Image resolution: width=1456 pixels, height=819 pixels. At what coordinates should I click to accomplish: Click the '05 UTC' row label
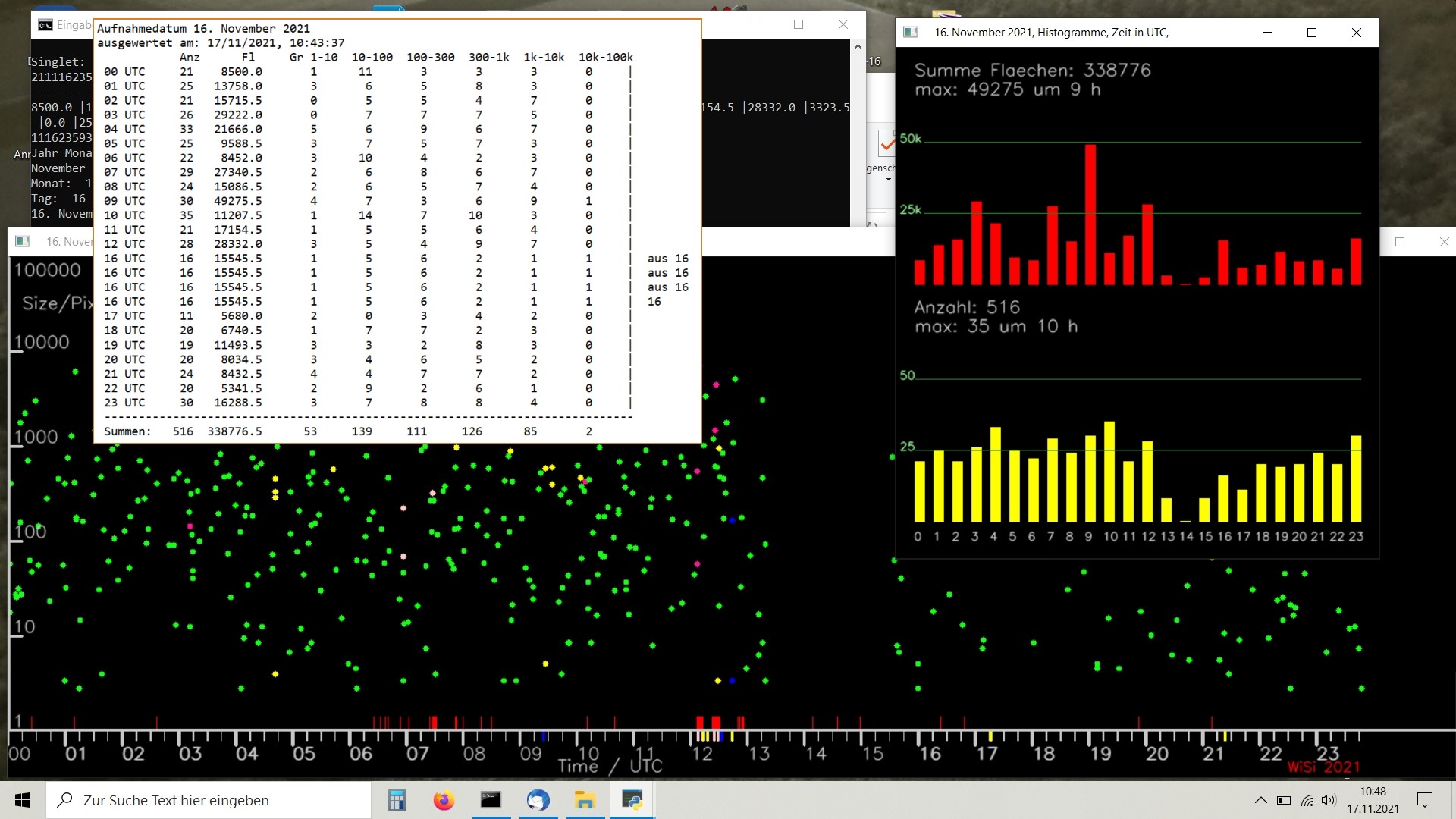pyautogui.click(x=124, y=144)
